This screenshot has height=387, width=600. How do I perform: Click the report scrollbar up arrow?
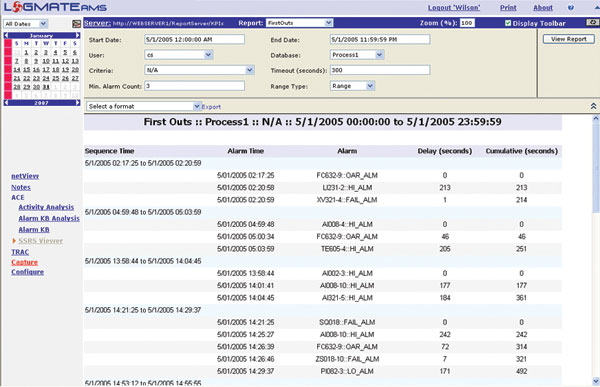coord(595,119)
